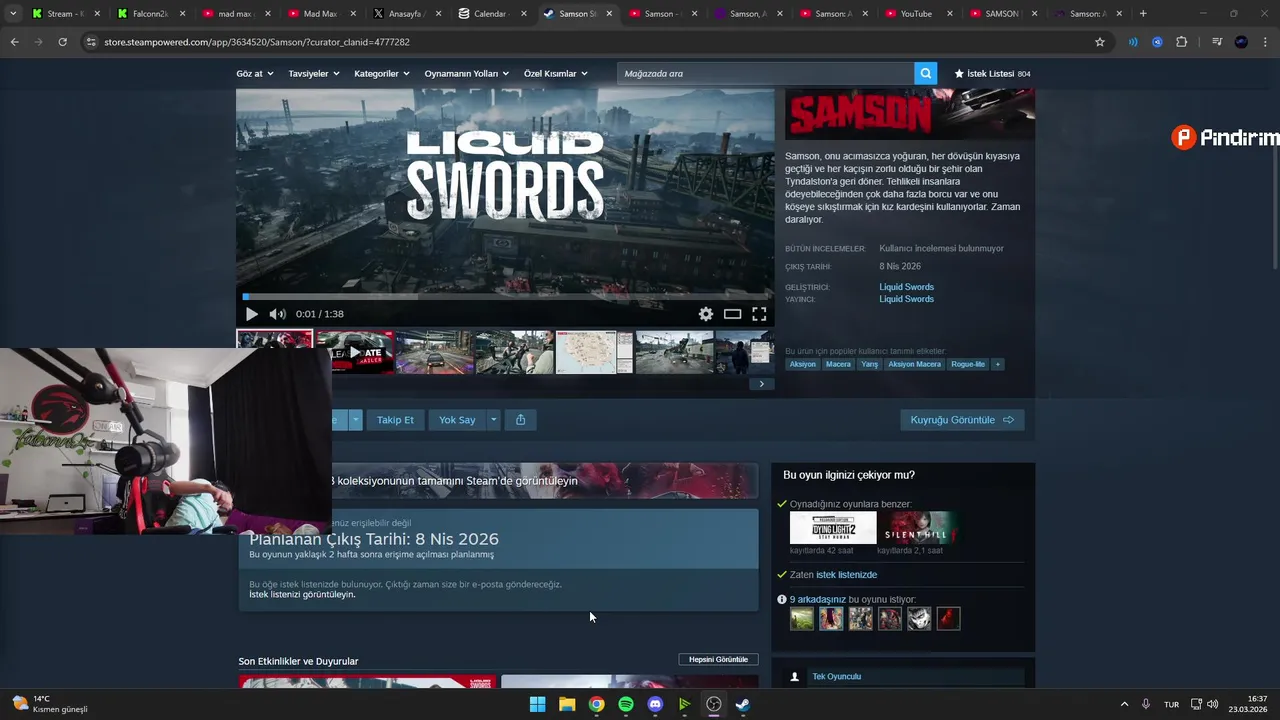The width and height of the screenshot is (1280, 720).
Task: Open Liquid Swords developer link
Action: [906, 287]
